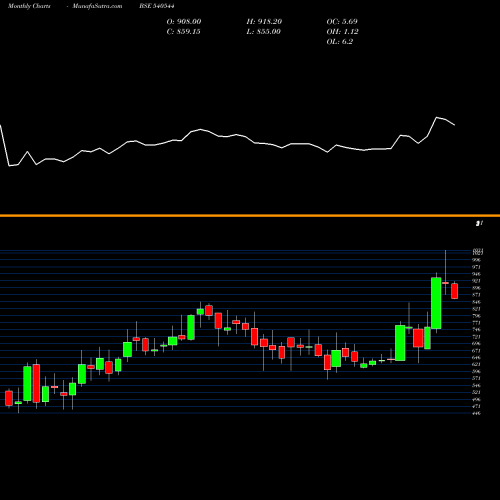This screenshot has height=500, width=500.
Task: Click the last red candle near 896
Action: (455, 291)
